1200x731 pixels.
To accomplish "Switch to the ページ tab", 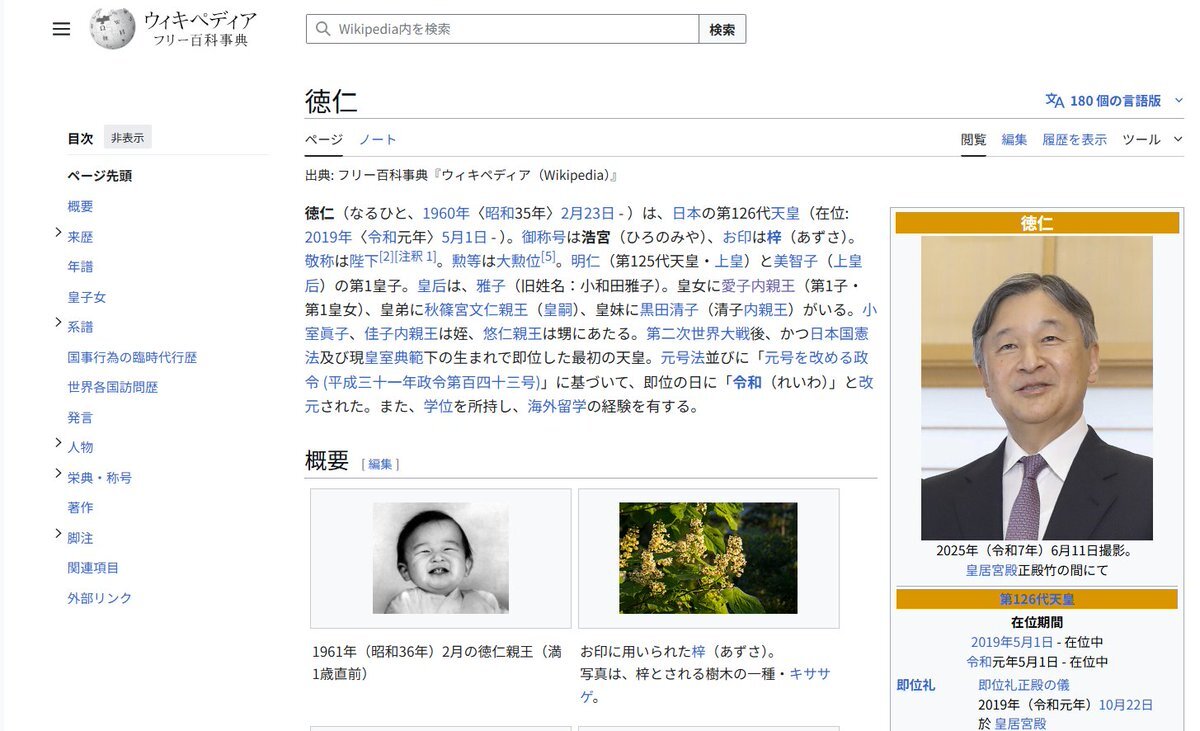I will click(324, 139).
